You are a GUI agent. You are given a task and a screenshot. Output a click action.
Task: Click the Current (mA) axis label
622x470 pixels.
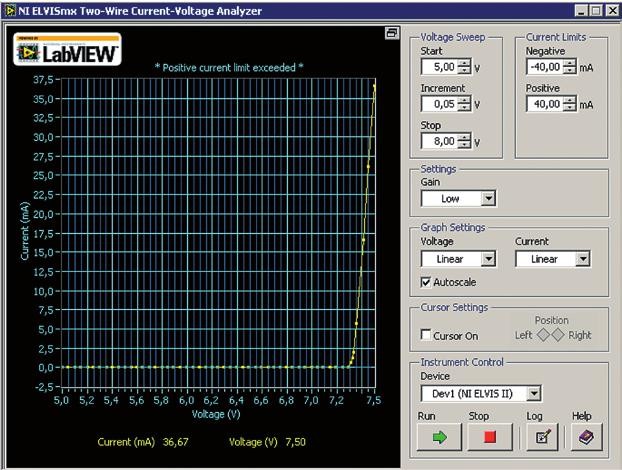pyautogui.click(x=25, y=231)
